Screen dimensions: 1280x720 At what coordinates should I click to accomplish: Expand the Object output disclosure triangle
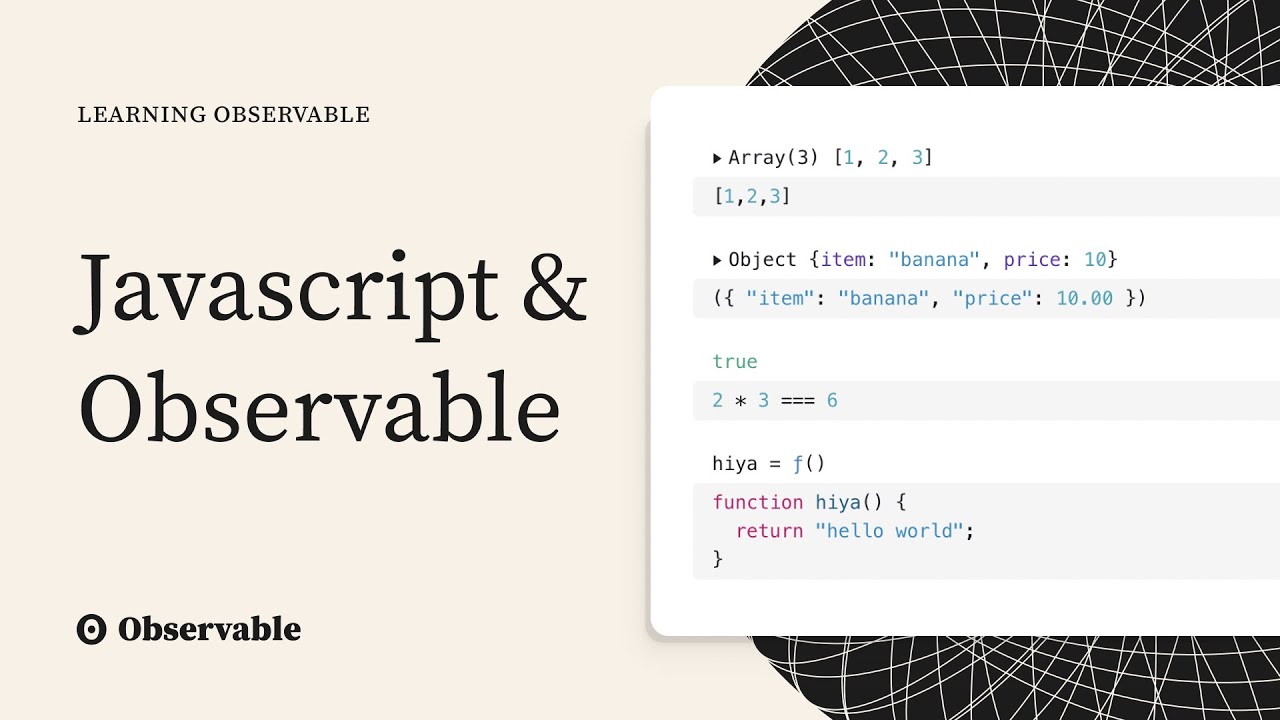717,260
